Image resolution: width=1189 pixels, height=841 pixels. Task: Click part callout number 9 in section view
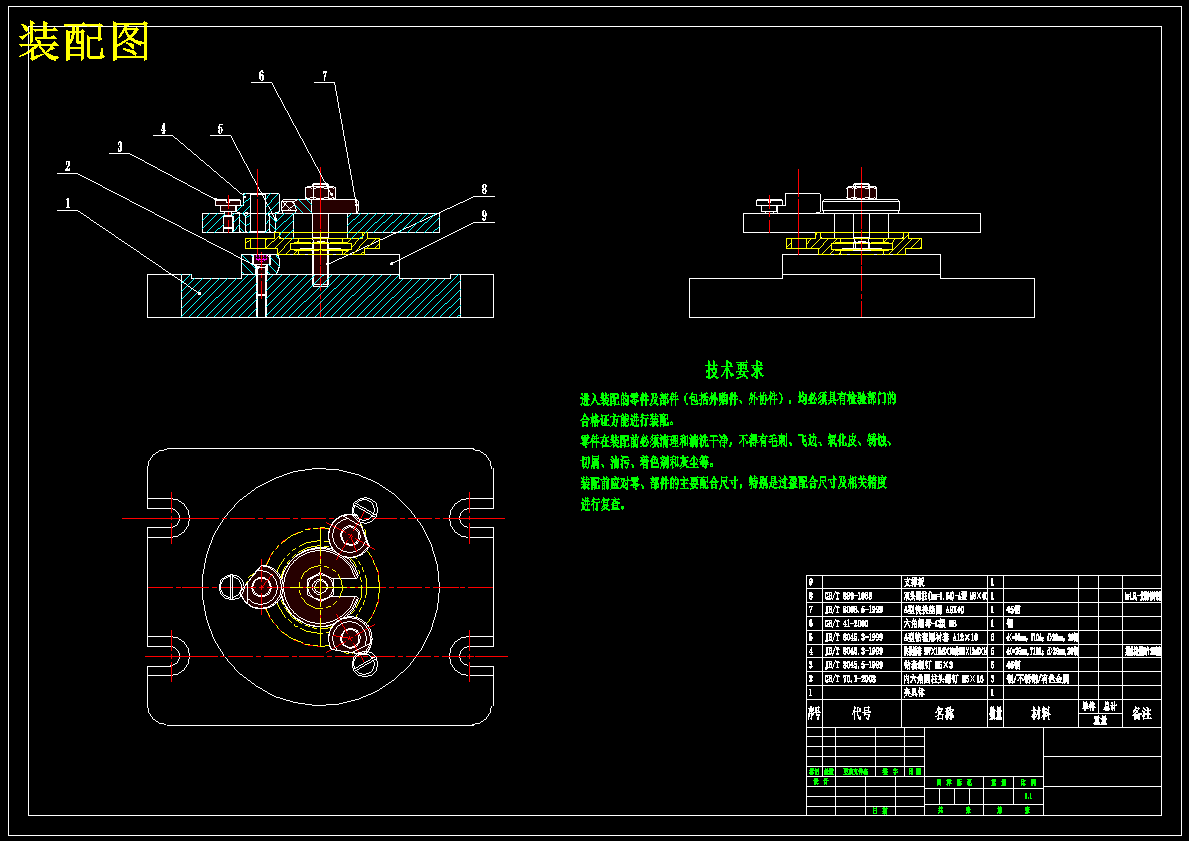485,215
